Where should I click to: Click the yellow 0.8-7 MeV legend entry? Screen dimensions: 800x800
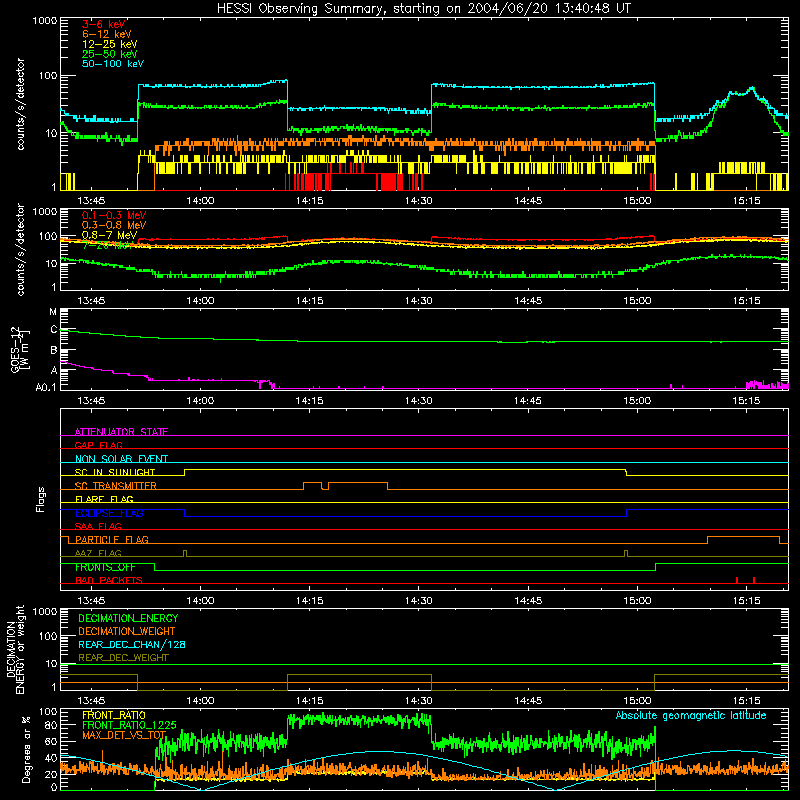click(x=110, y=235)
